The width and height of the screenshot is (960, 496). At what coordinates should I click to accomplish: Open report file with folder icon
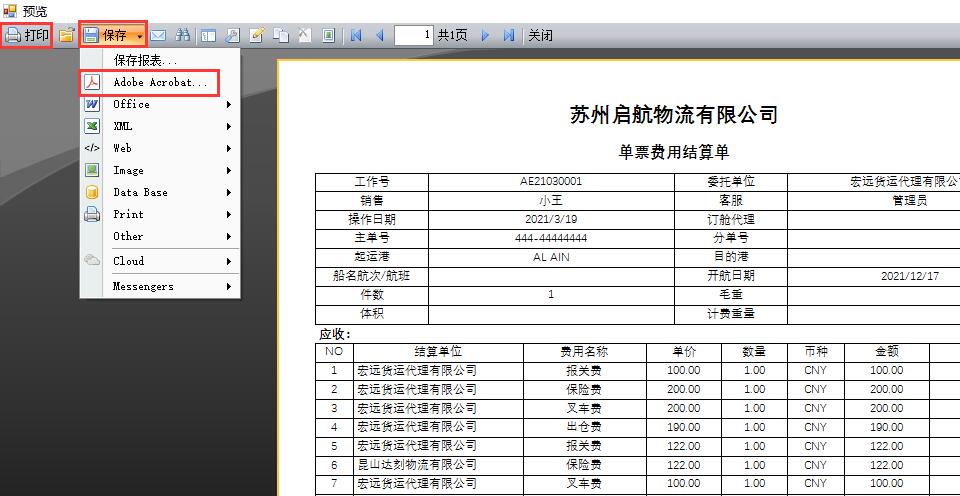[66, 36]
